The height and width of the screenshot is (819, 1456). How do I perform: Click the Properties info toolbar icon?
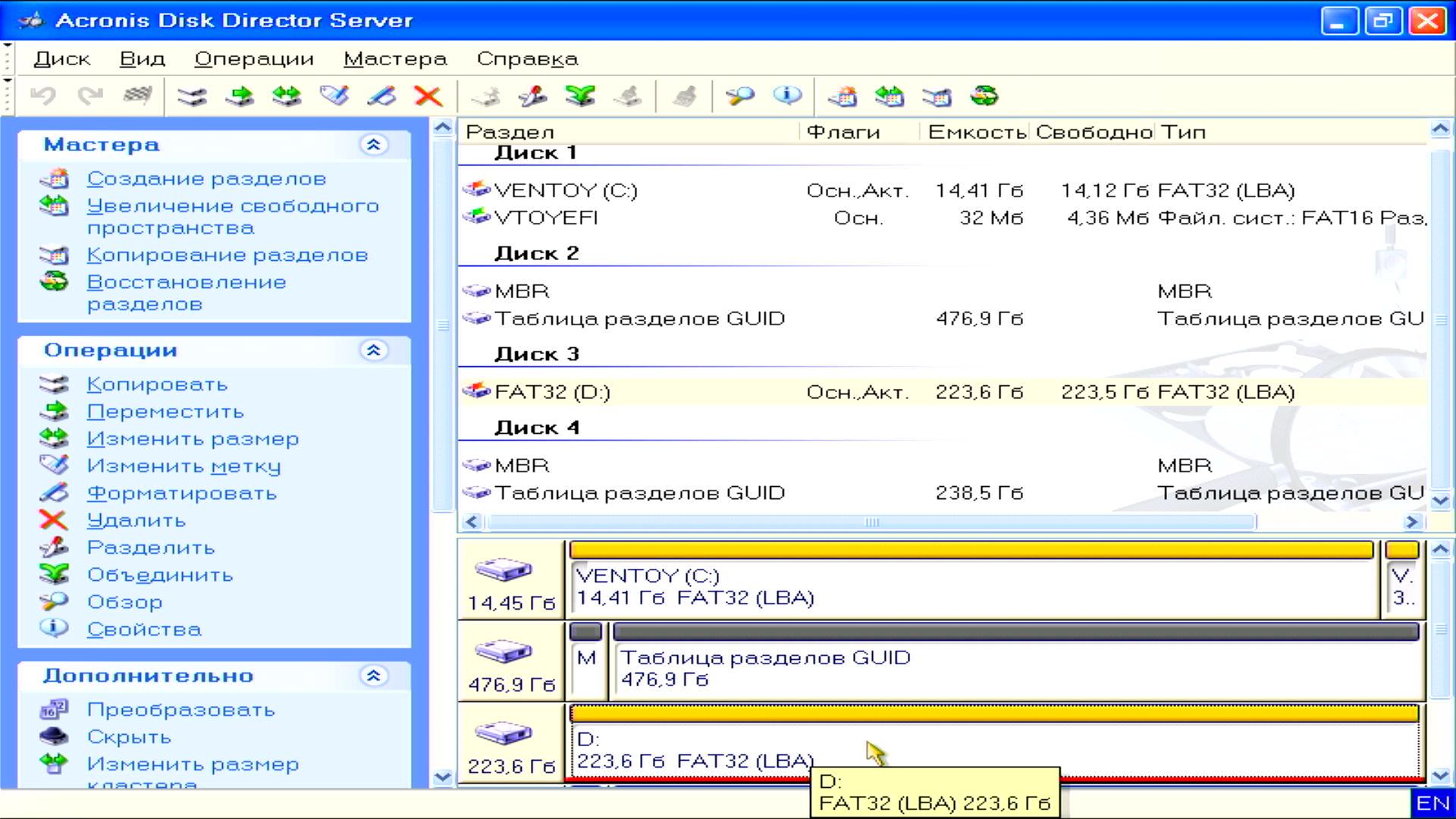coord(787,96)
